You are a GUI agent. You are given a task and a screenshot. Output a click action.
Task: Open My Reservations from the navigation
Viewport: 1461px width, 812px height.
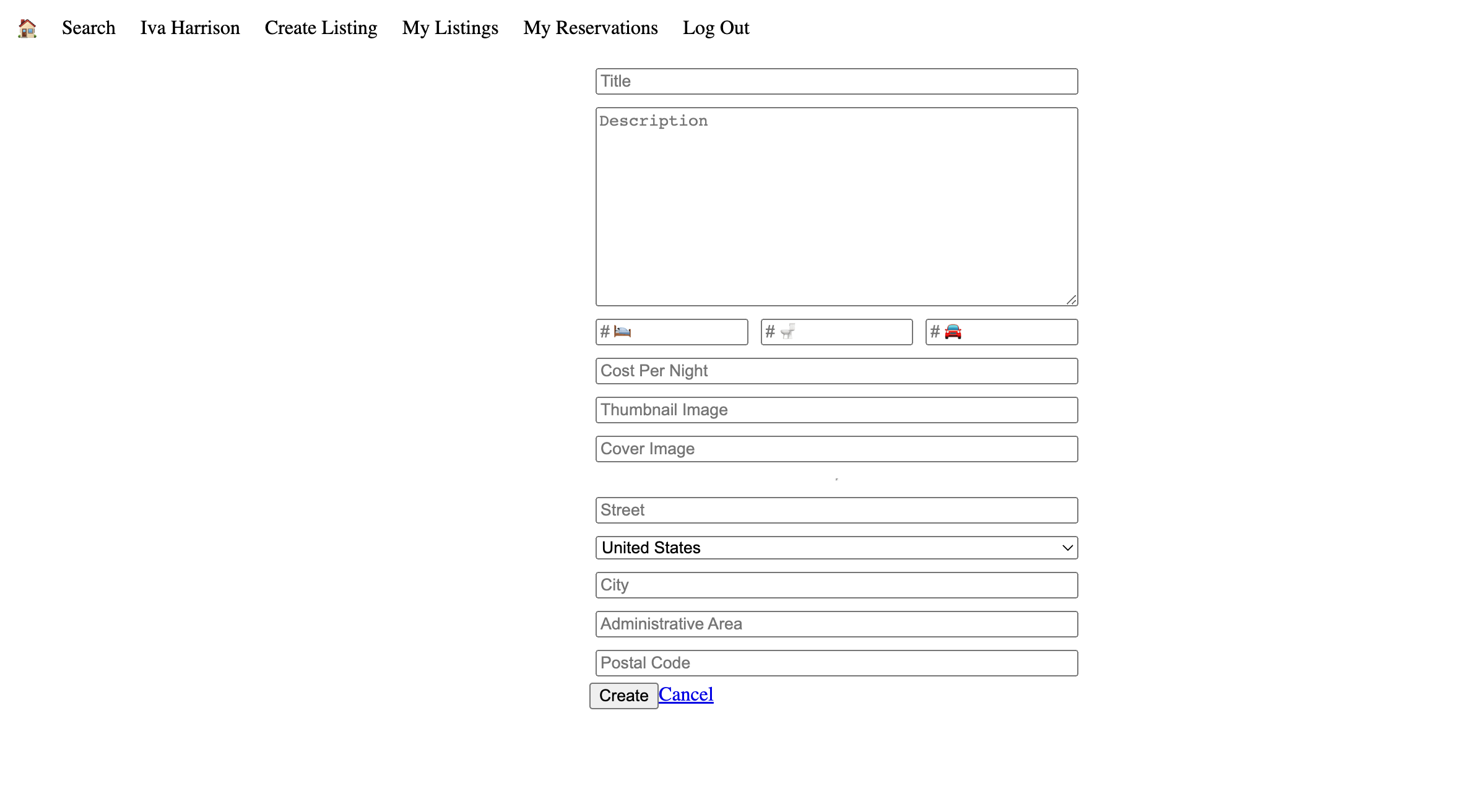(x=590, y=27)
